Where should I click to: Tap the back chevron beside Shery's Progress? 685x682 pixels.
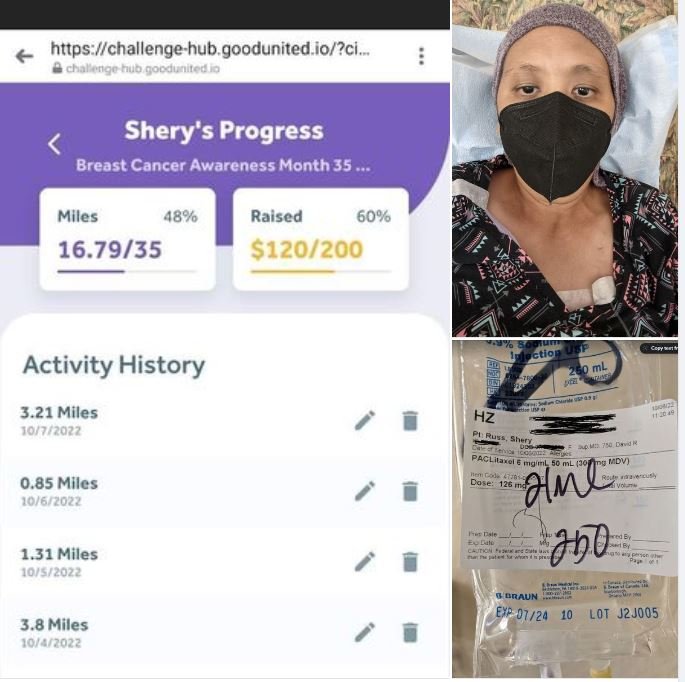point(54,144)
